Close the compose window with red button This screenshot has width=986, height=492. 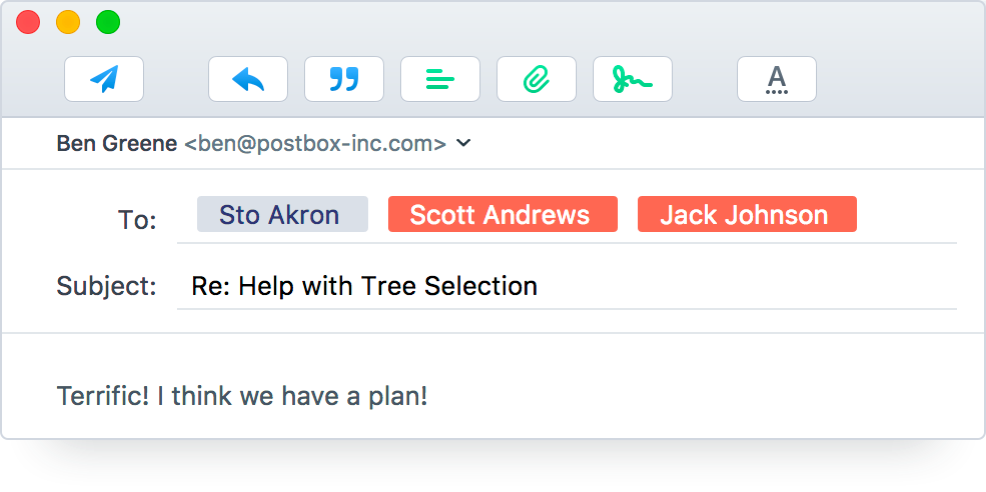pos(28,22)
